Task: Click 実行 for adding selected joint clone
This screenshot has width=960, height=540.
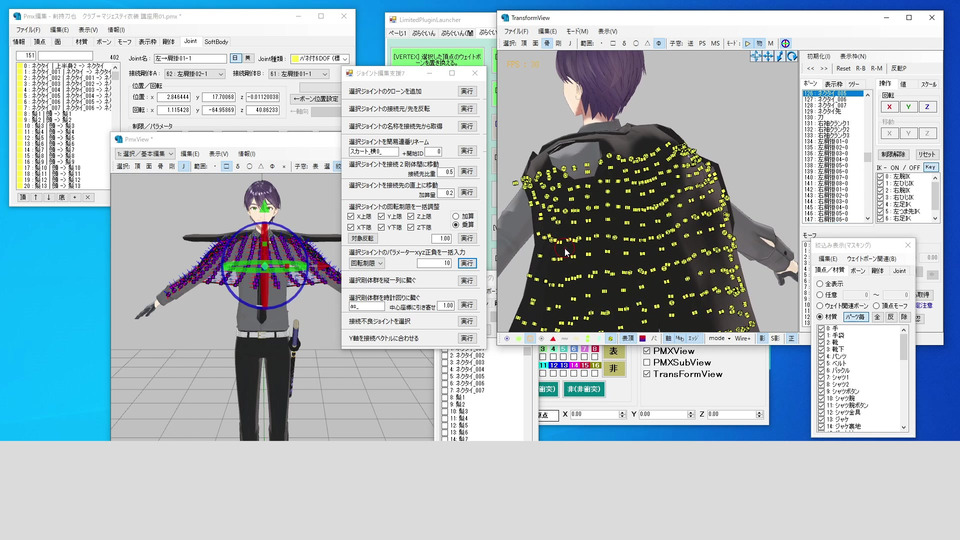Action: (467, 91)
